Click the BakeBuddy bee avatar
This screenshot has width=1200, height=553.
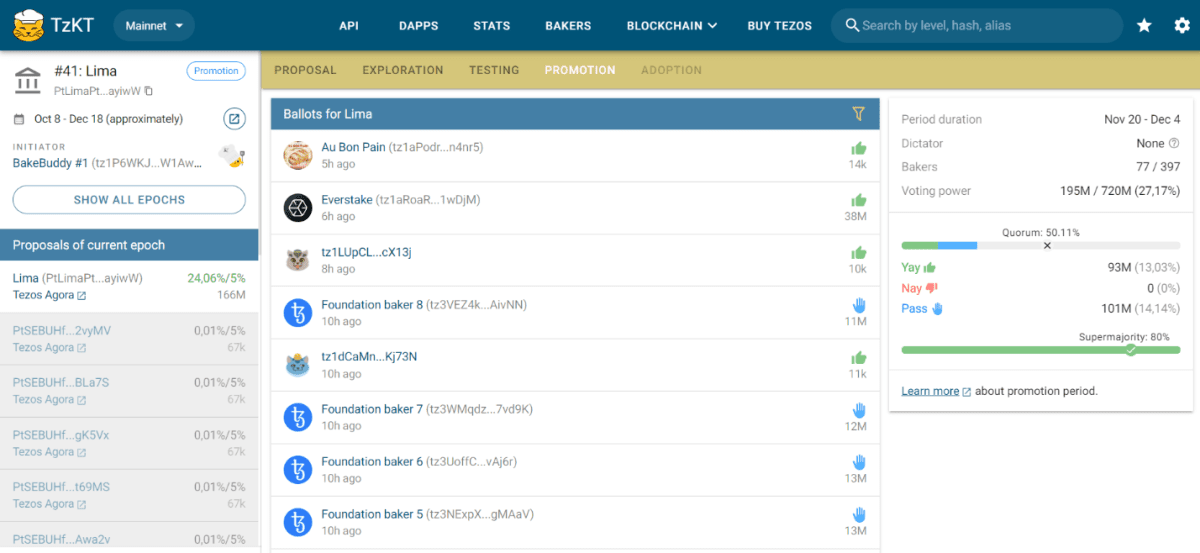(x=232, y=156)
